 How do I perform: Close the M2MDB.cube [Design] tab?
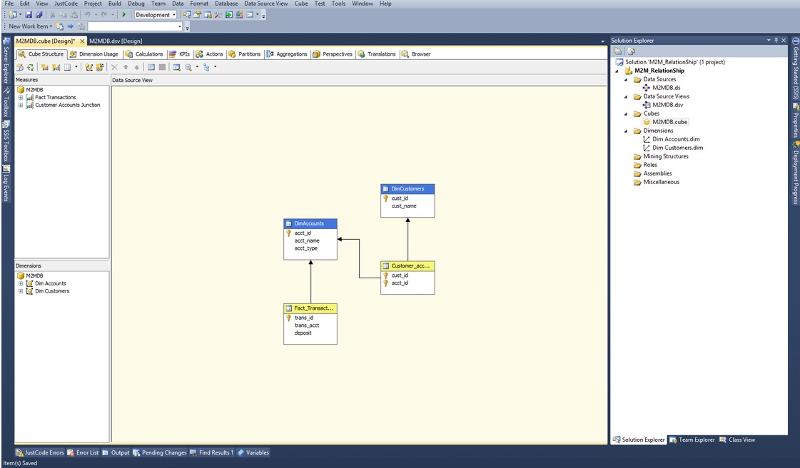pos(82,41)
